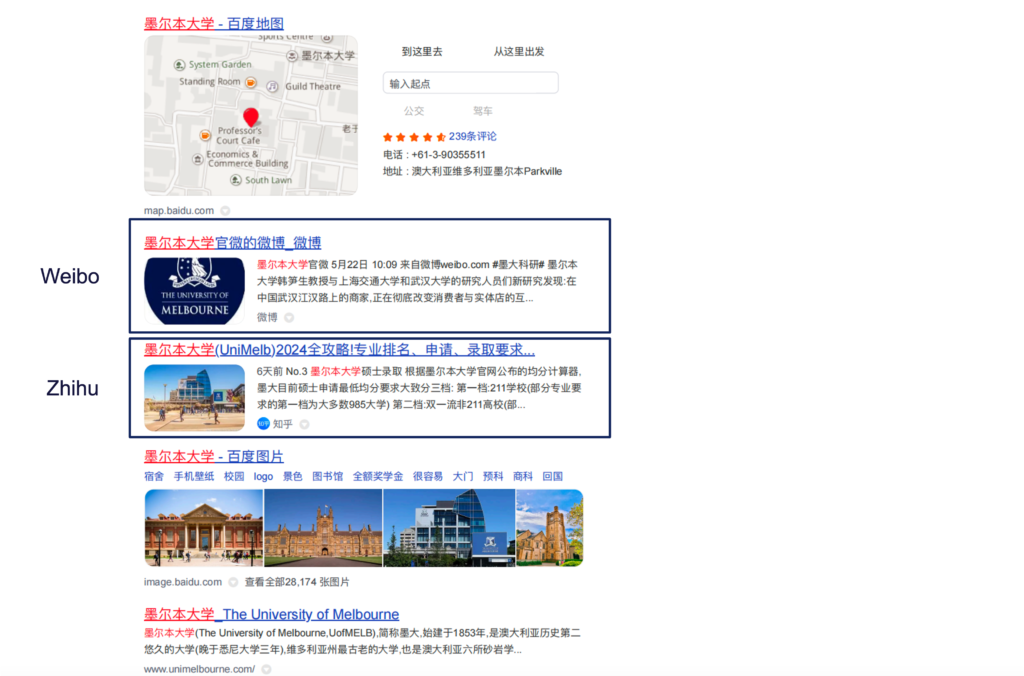The image size is (1024, 676).
Task: Open the 墨尔本大学(UniMelb)2024全攻略 result title
Action: click(340, 350)
